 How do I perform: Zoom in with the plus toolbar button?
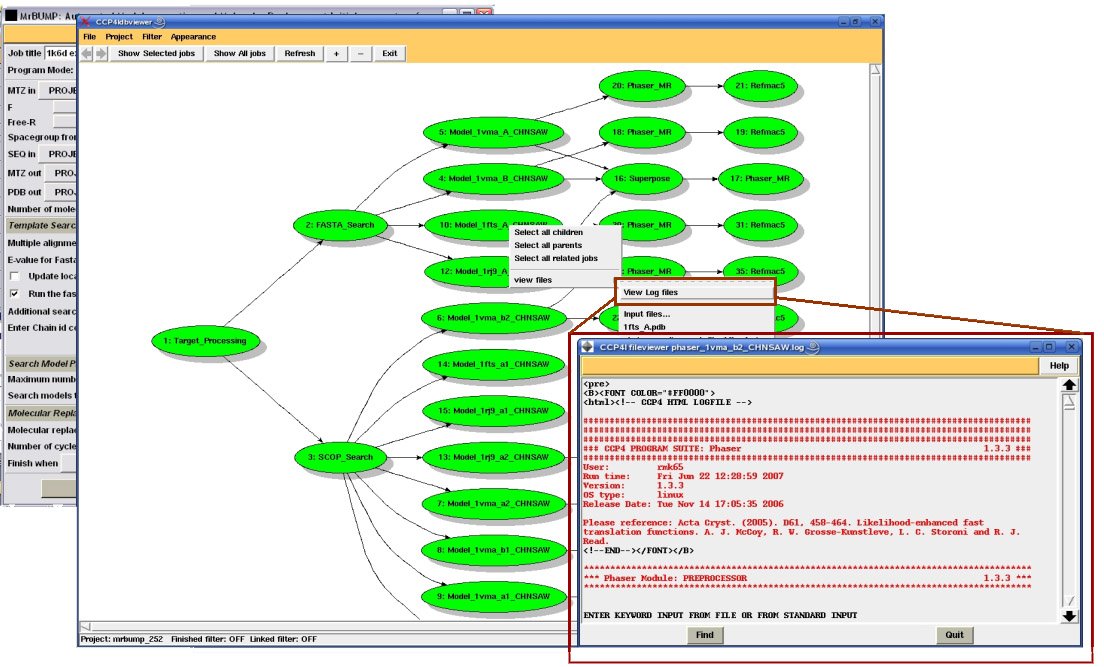coord(337,54)
